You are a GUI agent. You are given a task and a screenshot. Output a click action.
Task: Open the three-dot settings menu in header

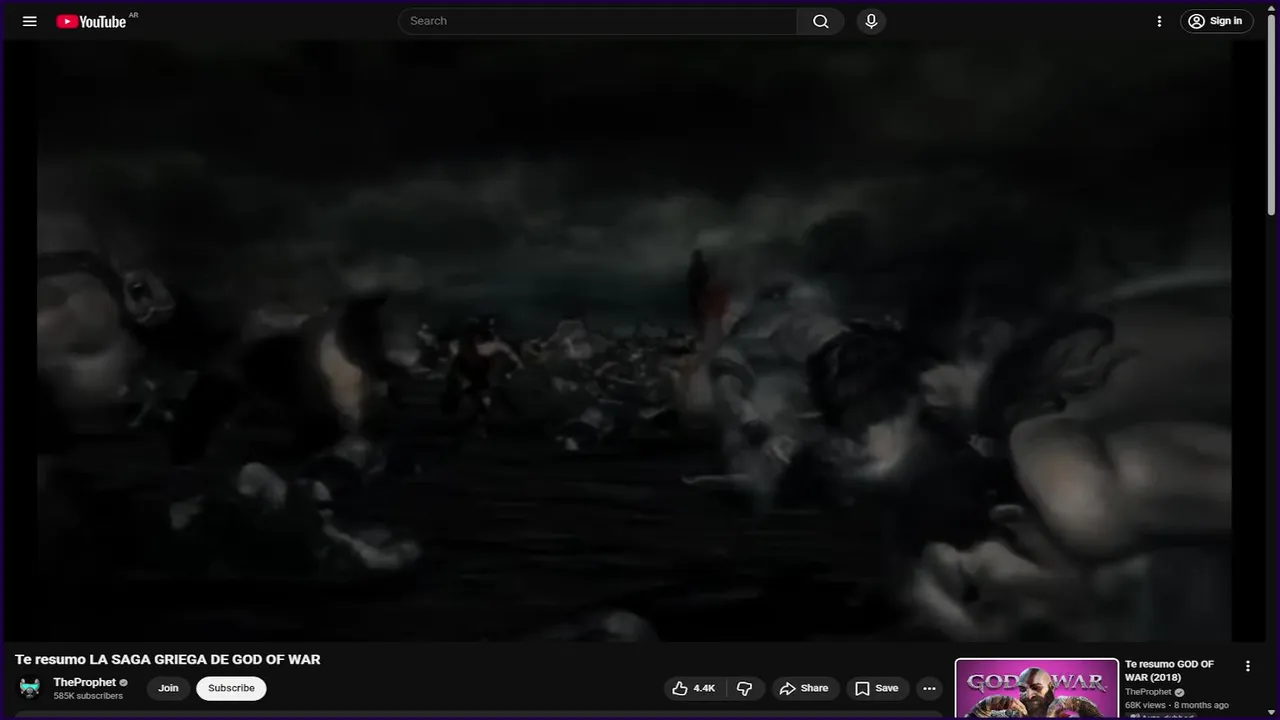click(1159, 21)
